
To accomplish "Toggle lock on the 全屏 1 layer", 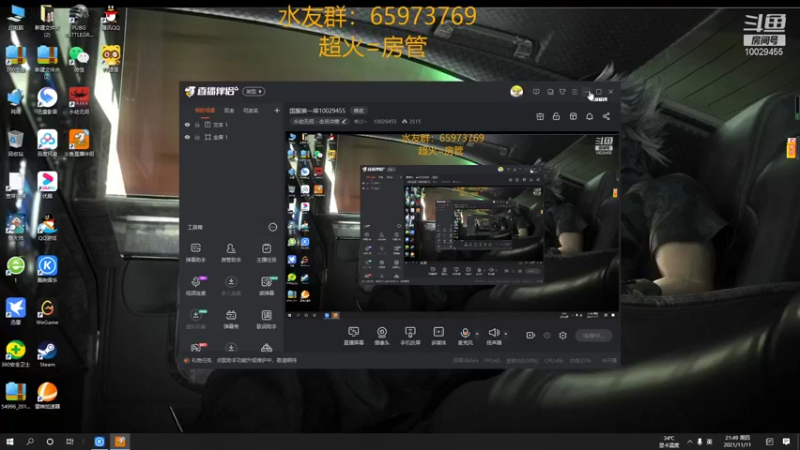I will coord(197,137).
